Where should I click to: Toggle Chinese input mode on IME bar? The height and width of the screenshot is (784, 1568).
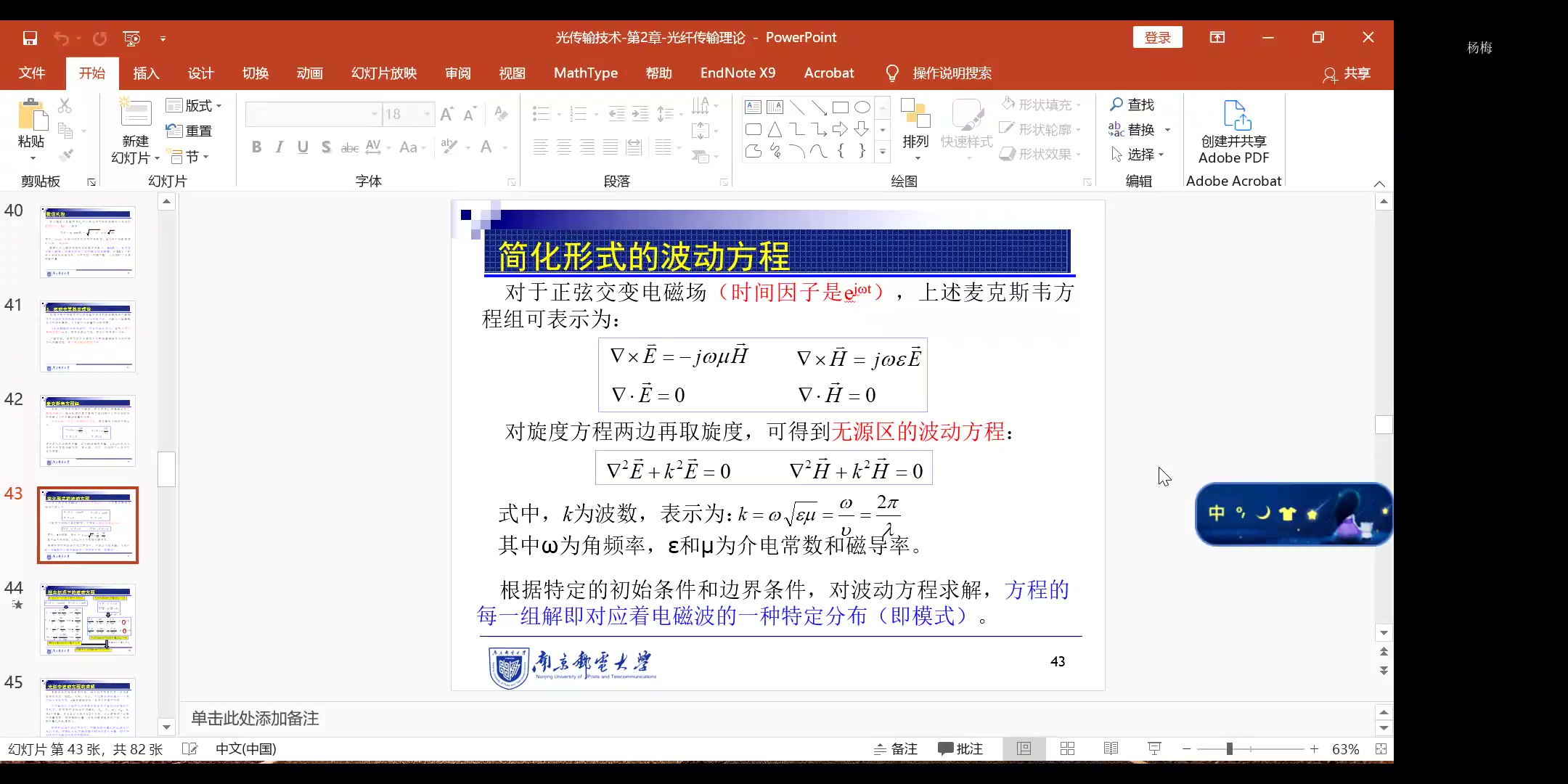1217,513
